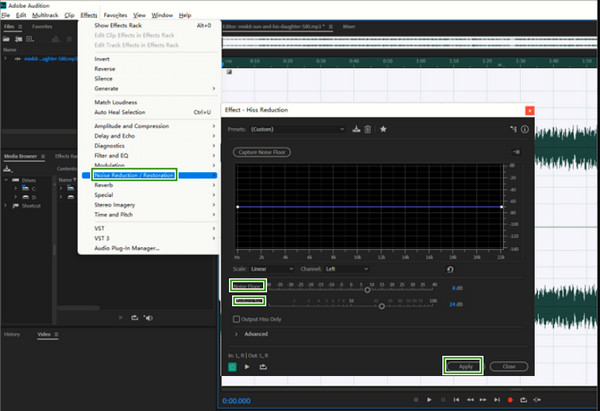This screenshot has width=600, height=411.
Task: Expand the mp3 file entry in Files panel
Action: point(6,59)
